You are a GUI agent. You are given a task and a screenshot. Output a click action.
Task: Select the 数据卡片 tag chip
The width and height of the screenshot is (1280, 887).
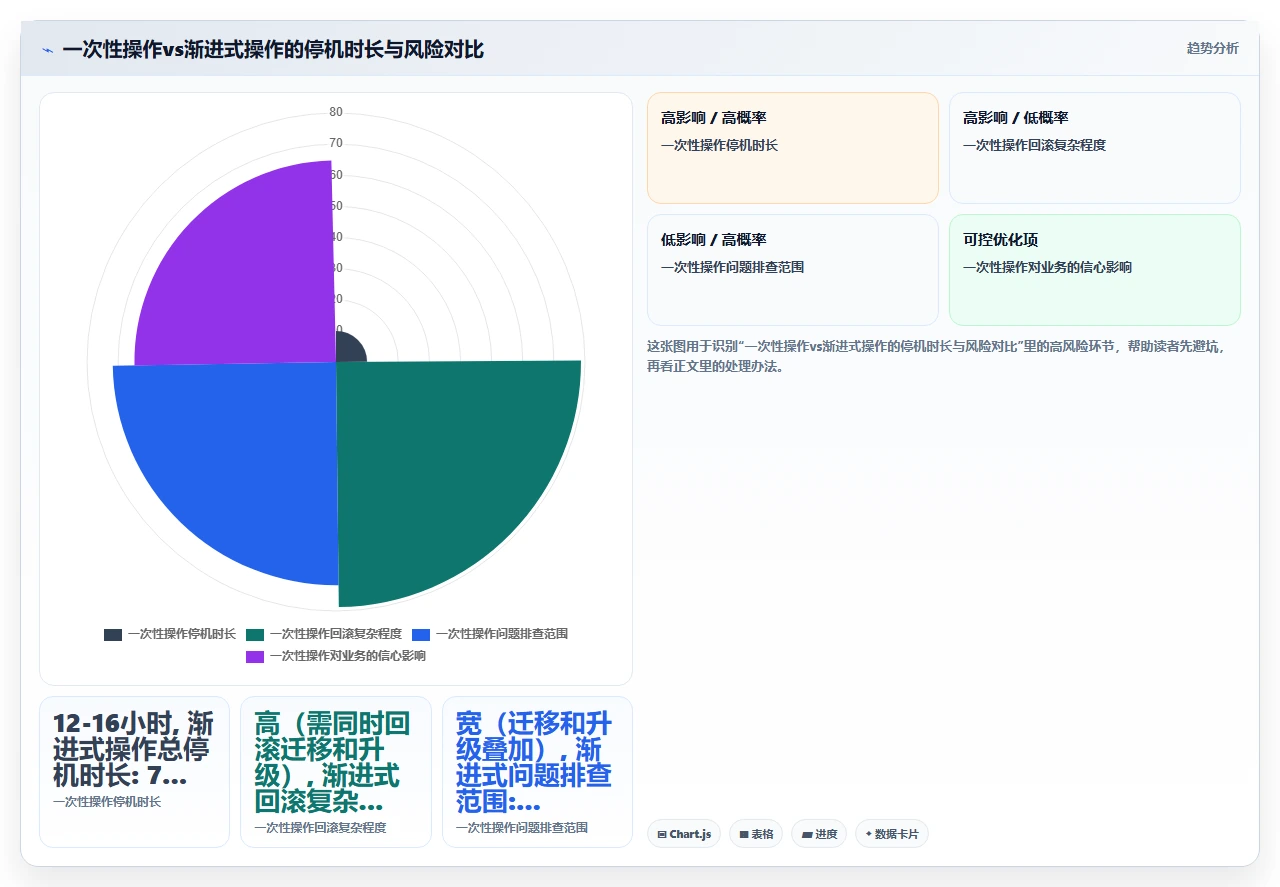tap(892, 834)
